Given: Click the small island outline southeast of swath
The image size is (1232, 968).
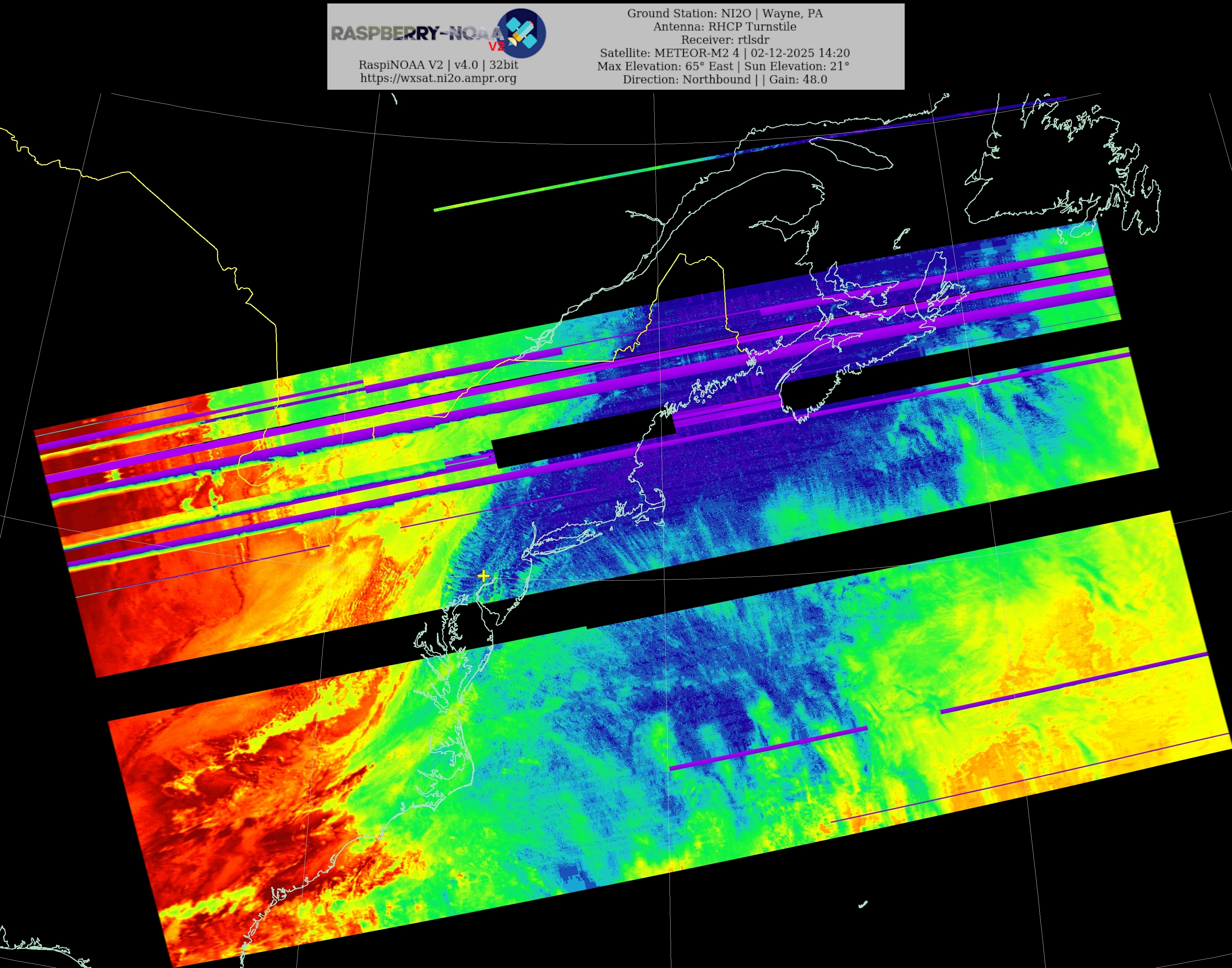Looking at the screenshot, I should point(863,905).
